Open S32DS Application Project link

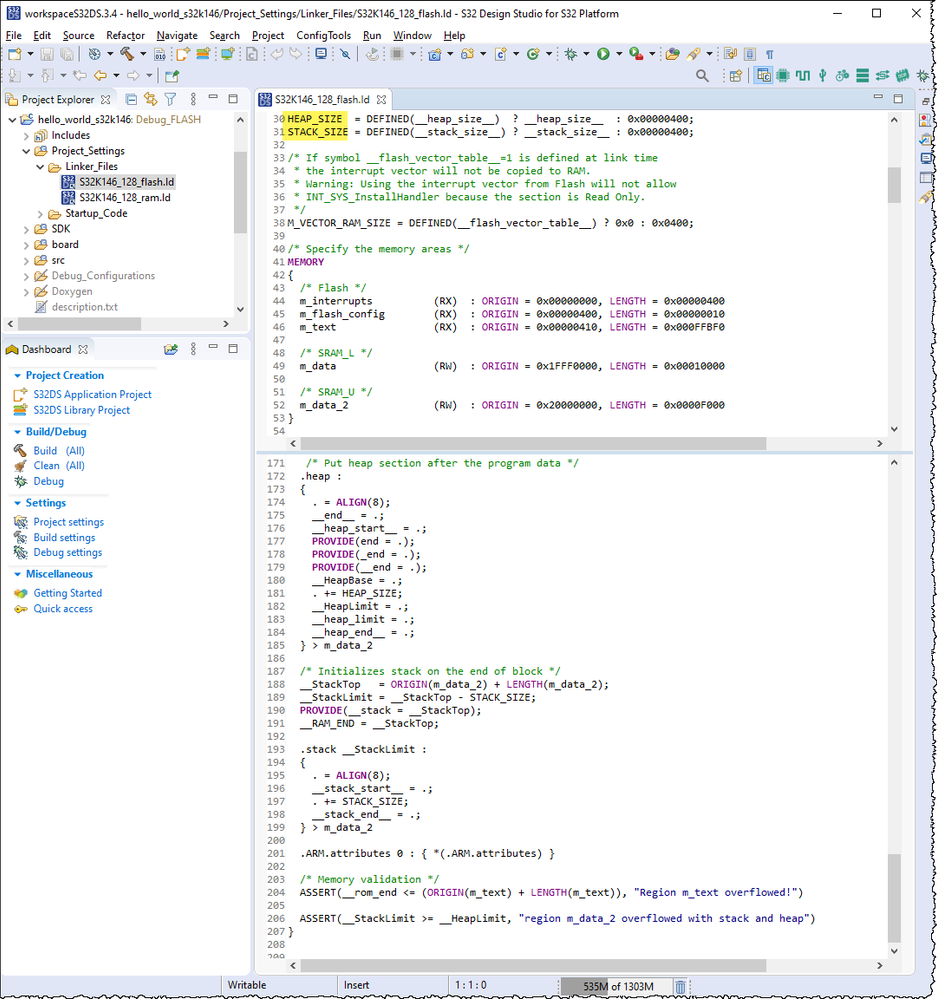(x=92, y=395)
